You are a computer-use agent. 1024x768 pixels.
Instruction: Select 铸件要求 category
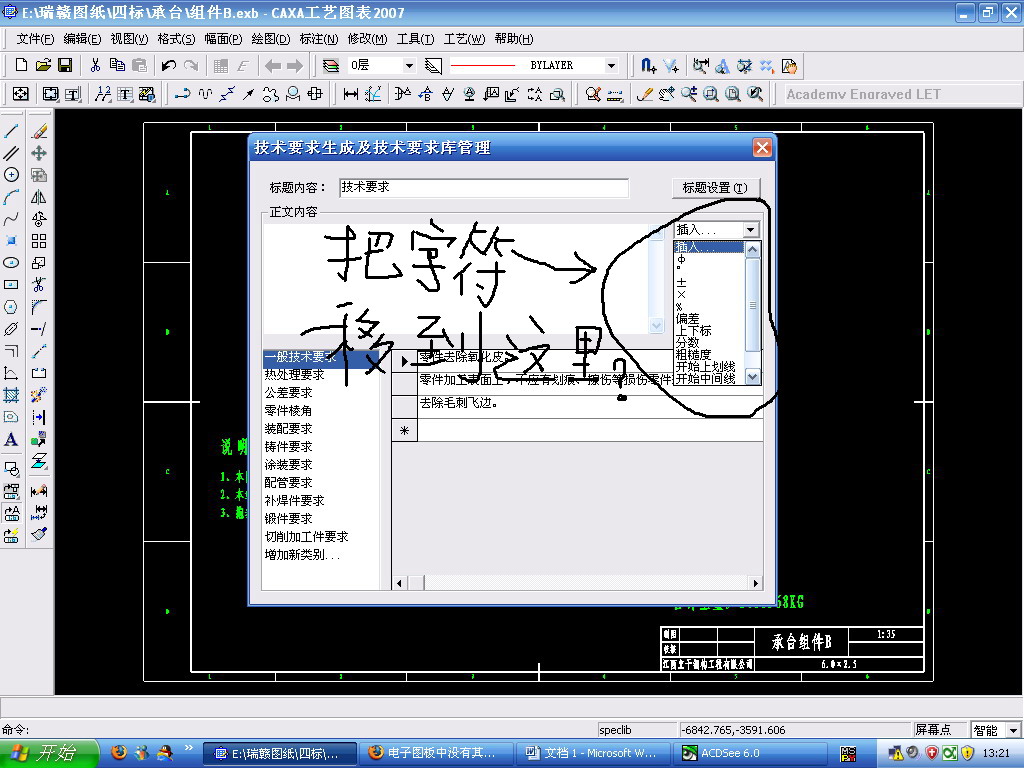(289, 447)
